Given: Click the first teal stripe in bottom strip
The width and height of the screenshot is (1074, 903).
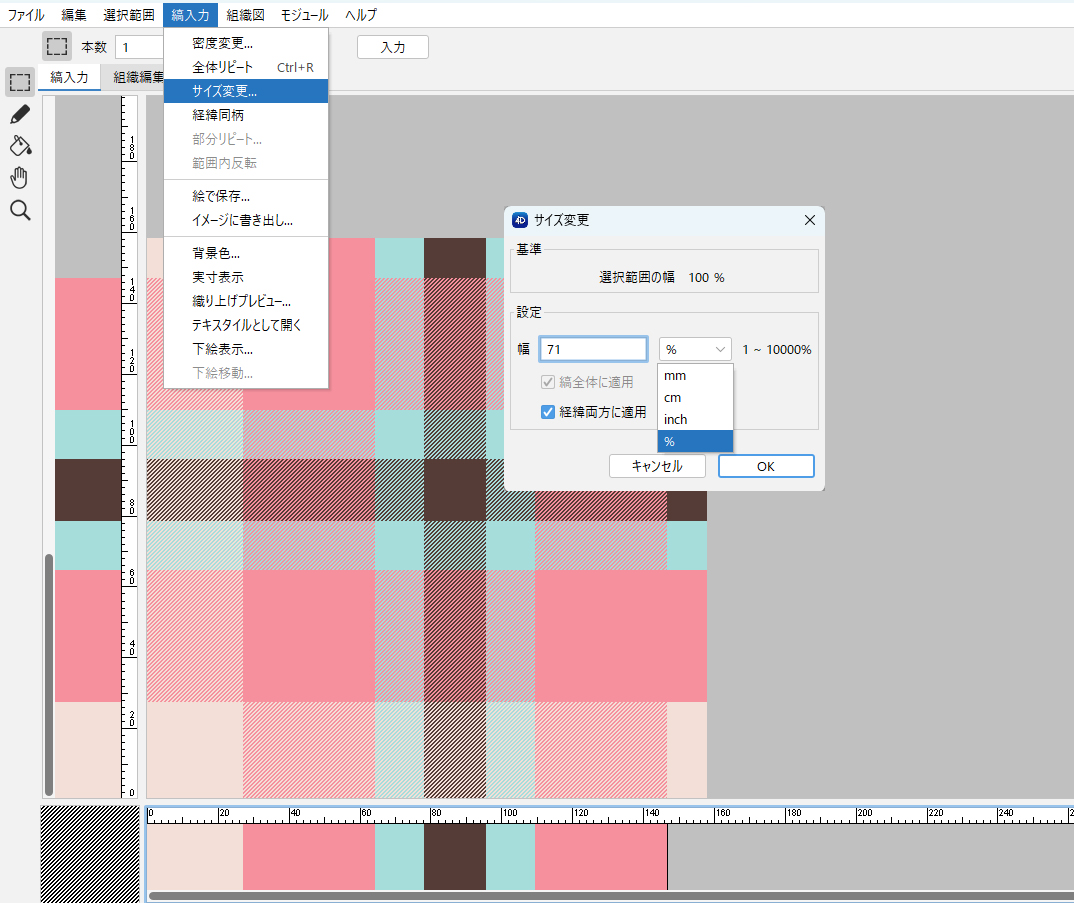Looking at the screenshot, I should (x=399, y=856).
